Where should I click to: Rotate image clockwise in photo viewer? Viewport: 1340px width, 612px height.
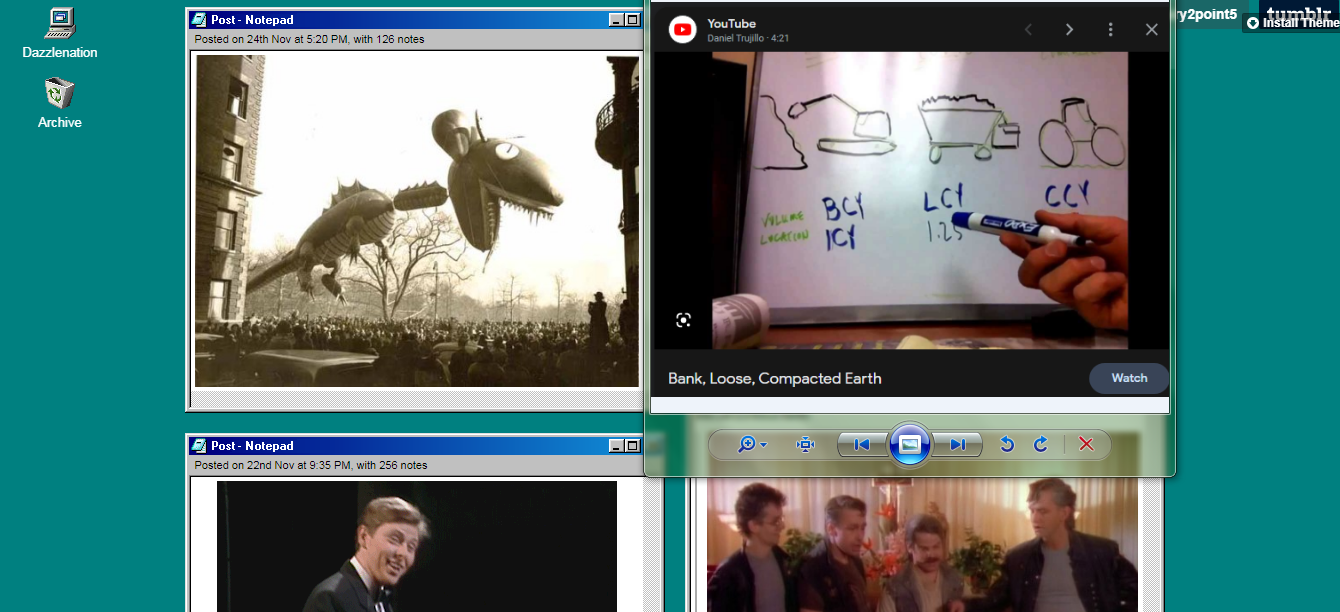tap(1040, 444)
